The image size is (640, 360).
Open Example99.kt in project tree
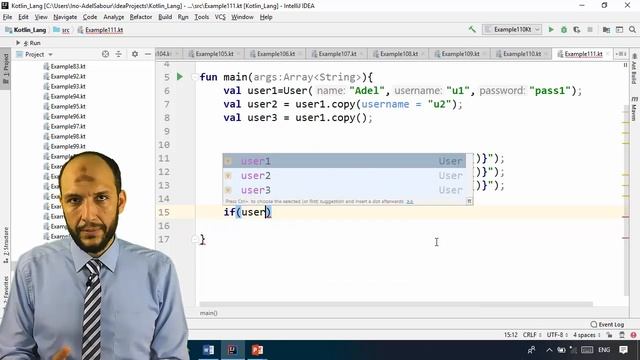click(x=64, y=146)
